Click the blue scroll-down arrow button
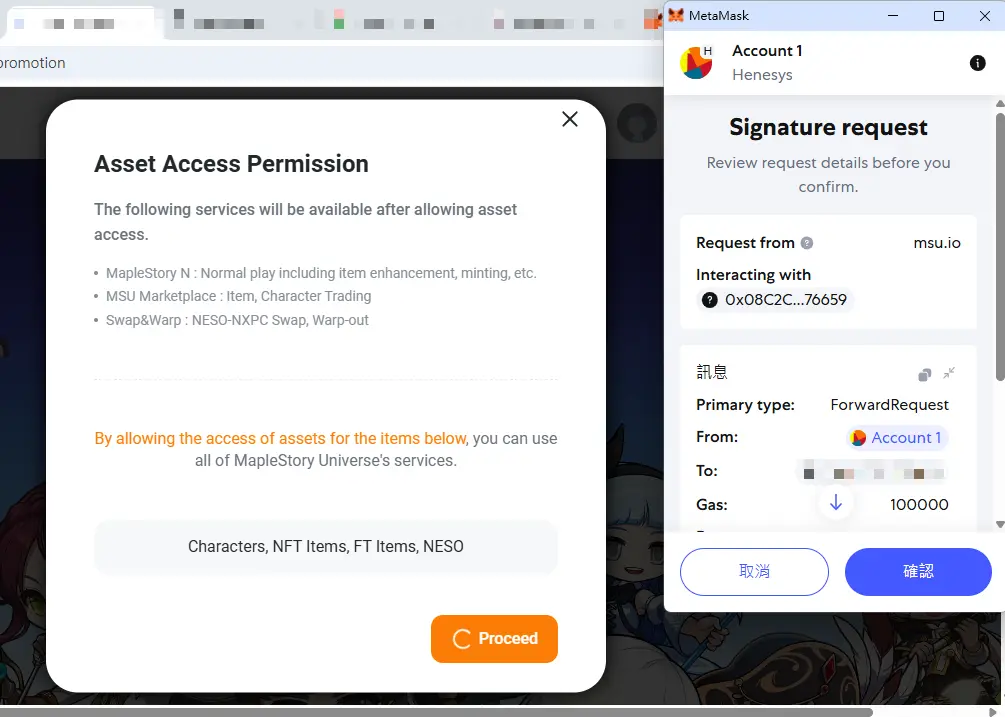The height and width of the screenshot is (717, 1005). [x=835, y=503]
